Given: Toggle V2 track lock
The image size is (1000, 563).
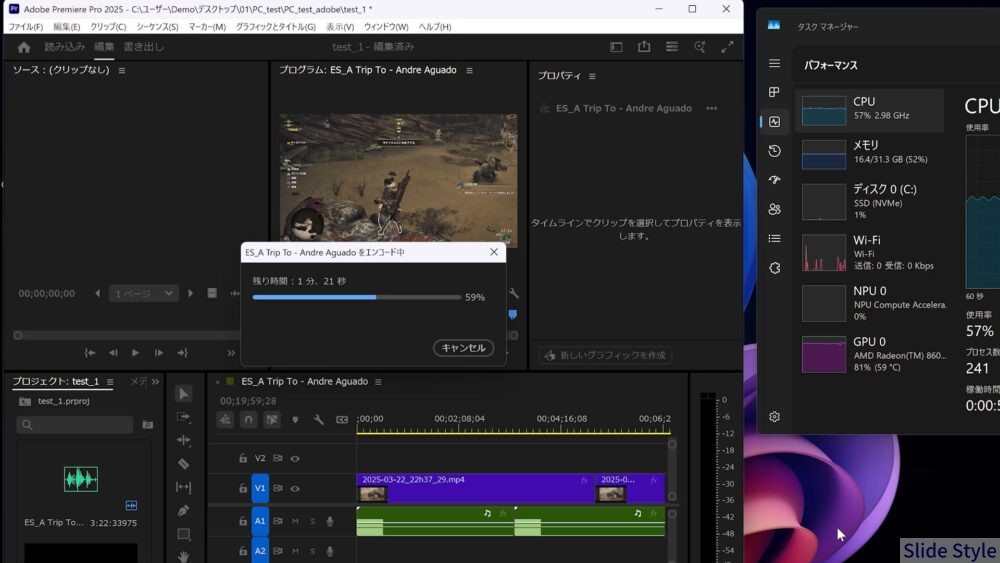Looking at the screenshot, I should (x=243, y=458).
